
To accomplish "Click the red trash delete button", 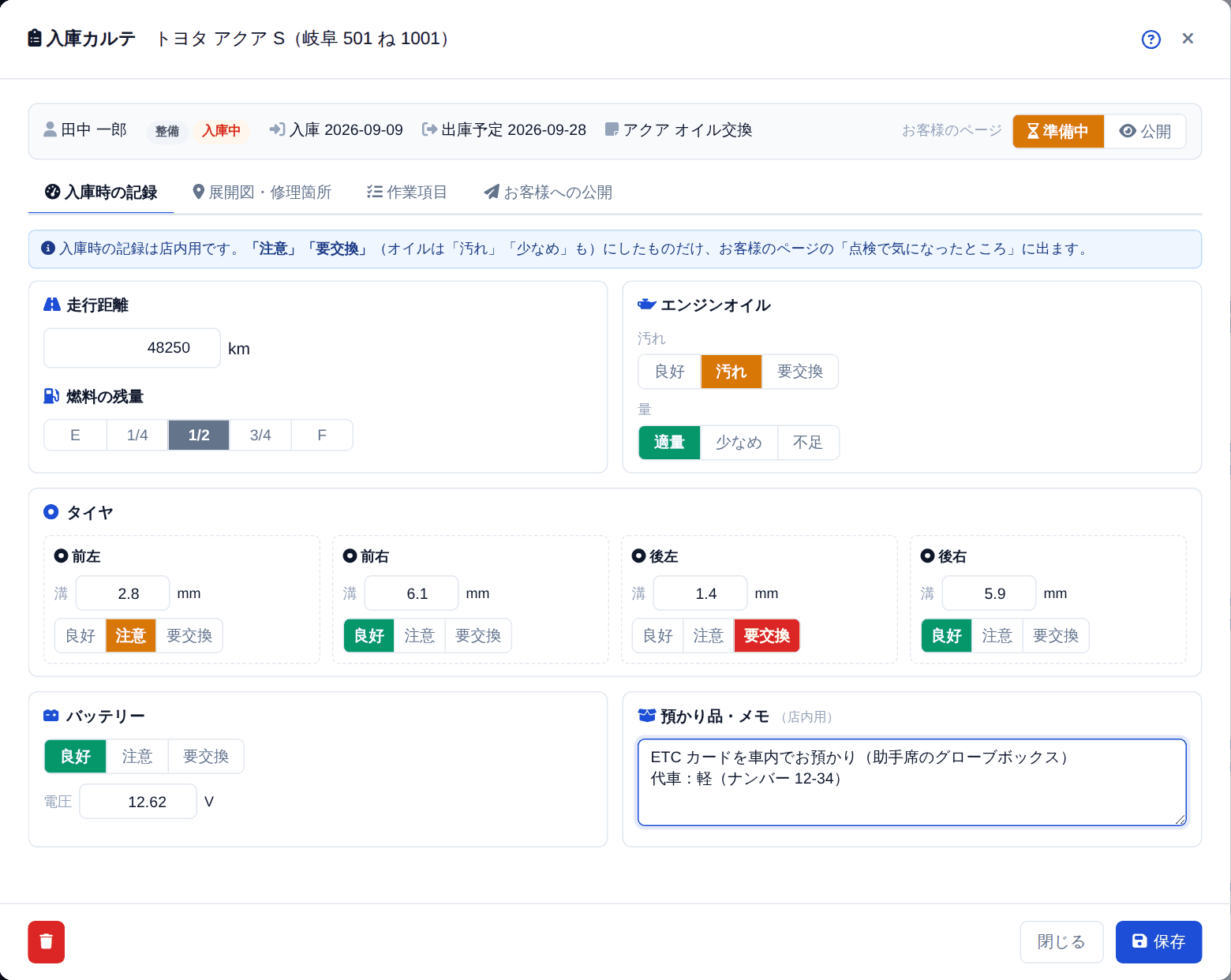I will point(47,942).
